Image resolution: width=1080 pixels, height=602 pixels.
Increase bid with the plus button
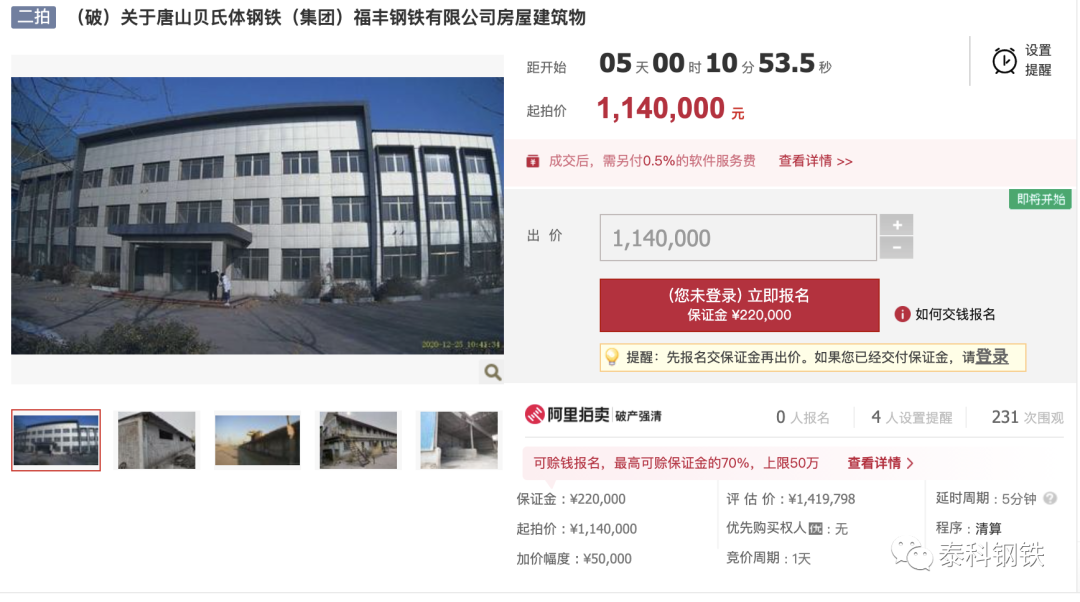coord(897,225)
